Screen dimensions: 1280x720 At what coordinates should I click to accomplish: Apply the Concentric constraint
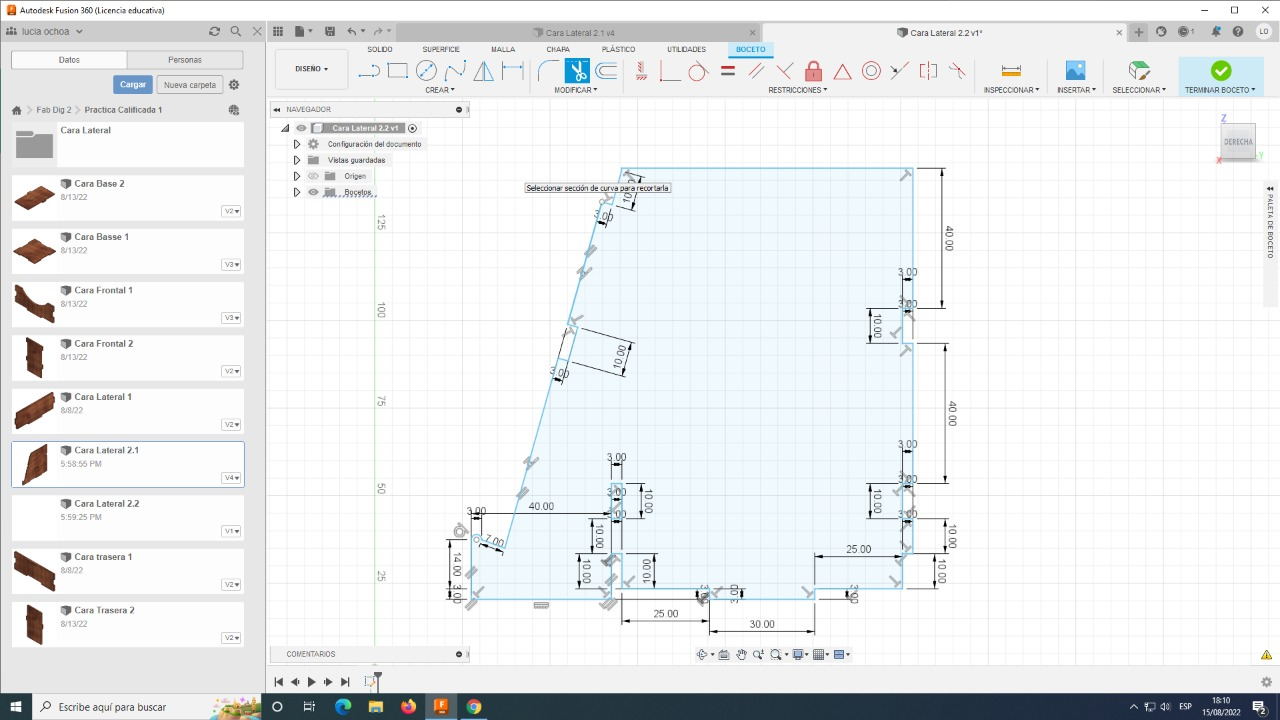click(871, 71)
